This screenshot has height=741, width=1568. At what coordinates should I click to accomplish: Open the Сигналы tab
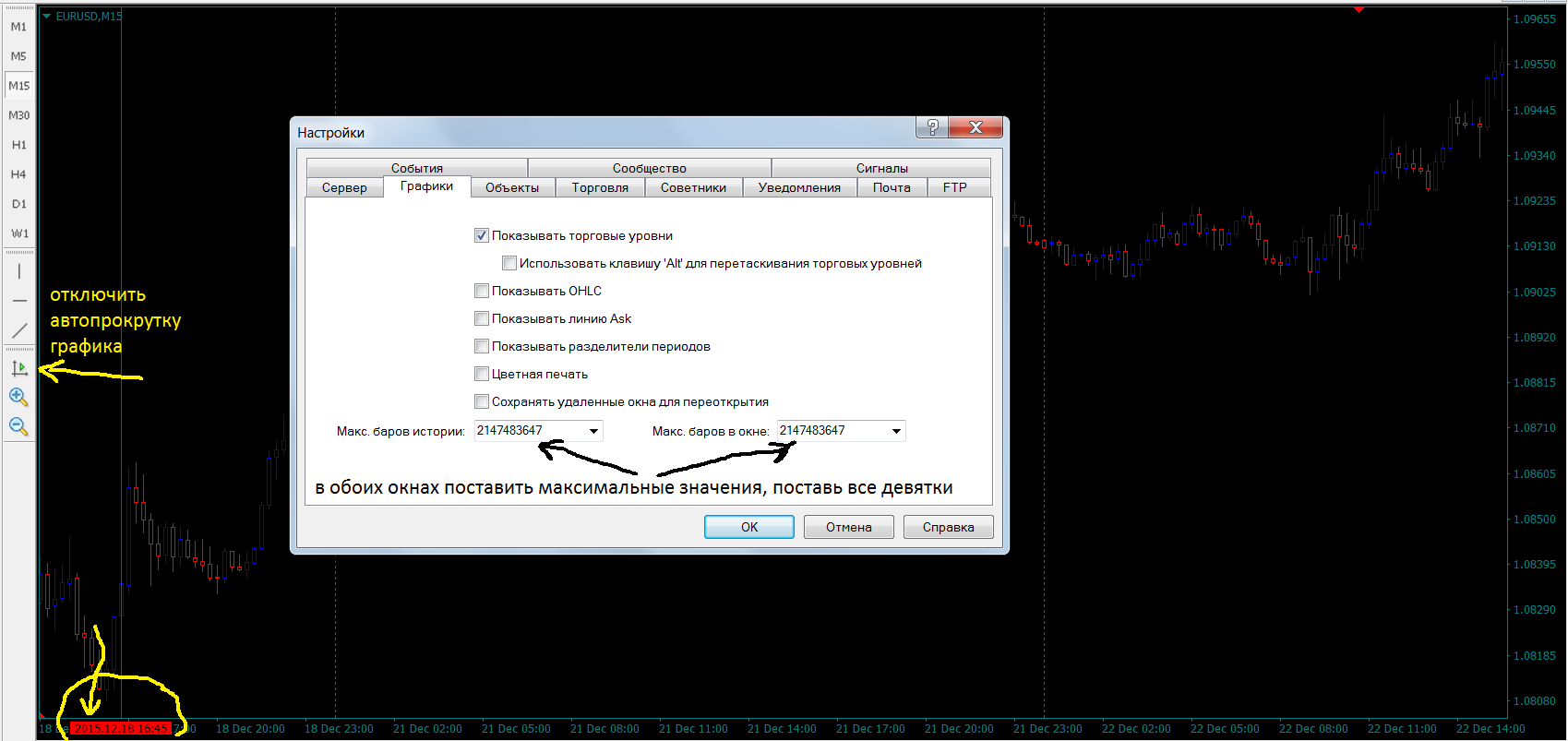pos(881,168)
